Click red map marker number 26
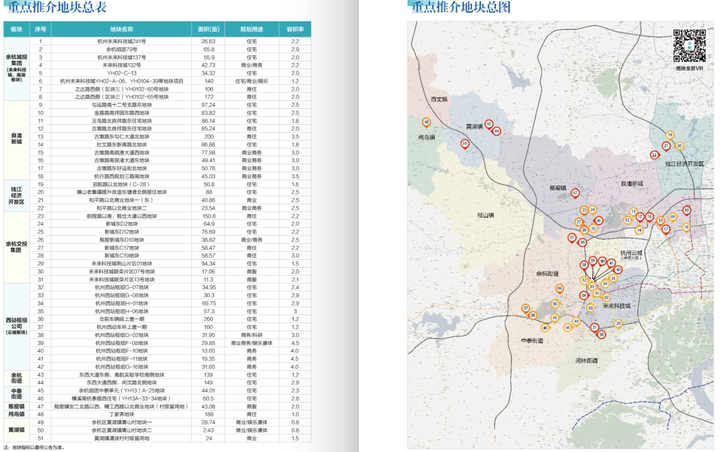 click(598, 221)
